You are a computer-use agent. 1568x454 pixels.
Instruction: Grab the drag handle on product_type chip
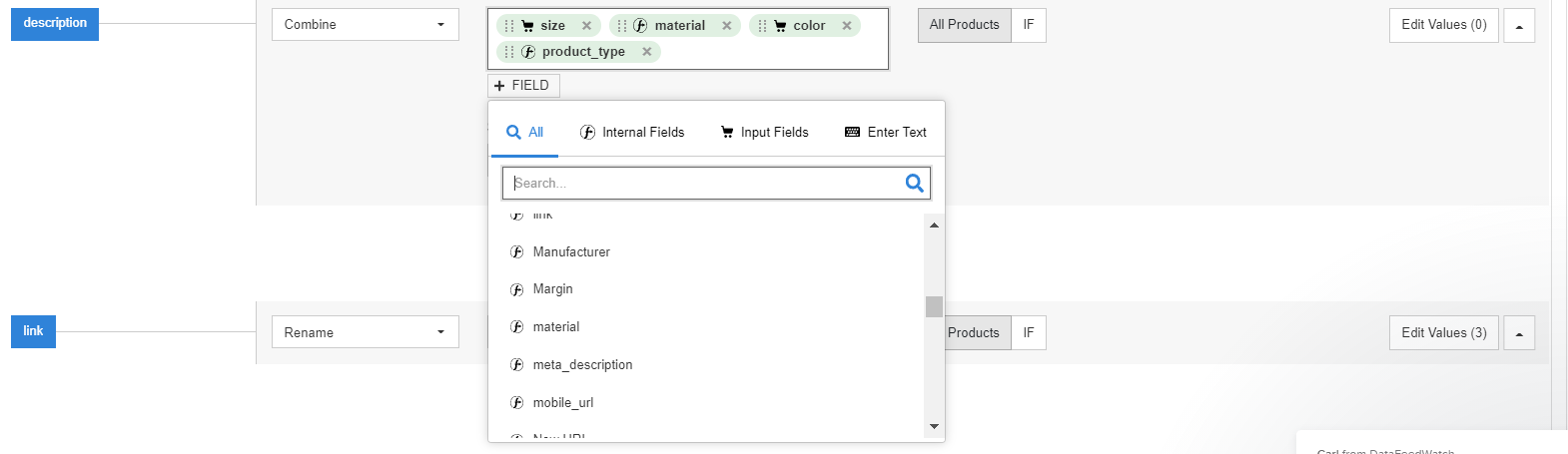click(x=509, y=52)
